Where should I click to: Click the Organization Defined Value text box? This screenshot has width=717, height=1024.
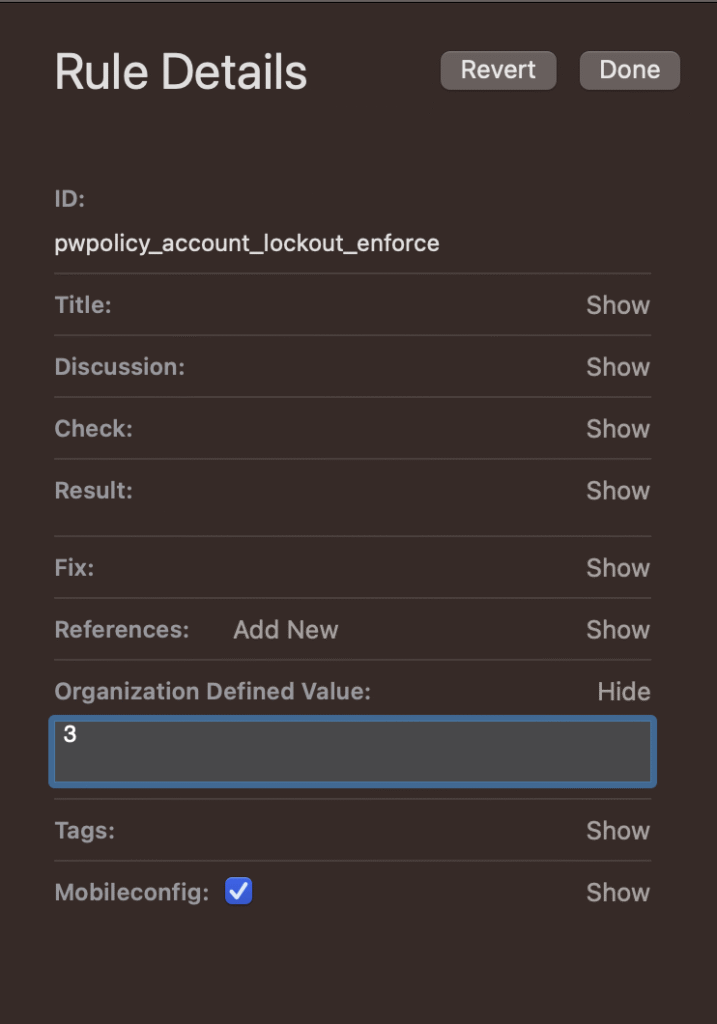point(352,751)
